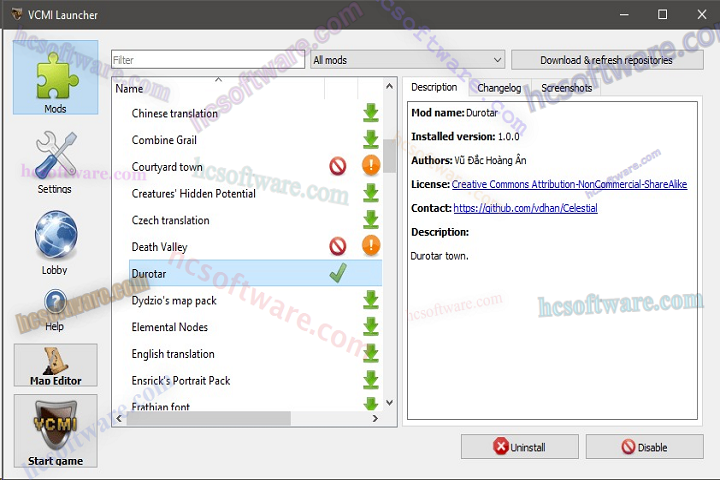Viewport: 720px width, 480px height.
Task: Click the mod list scroll up arrow
Action: (389, 86)
